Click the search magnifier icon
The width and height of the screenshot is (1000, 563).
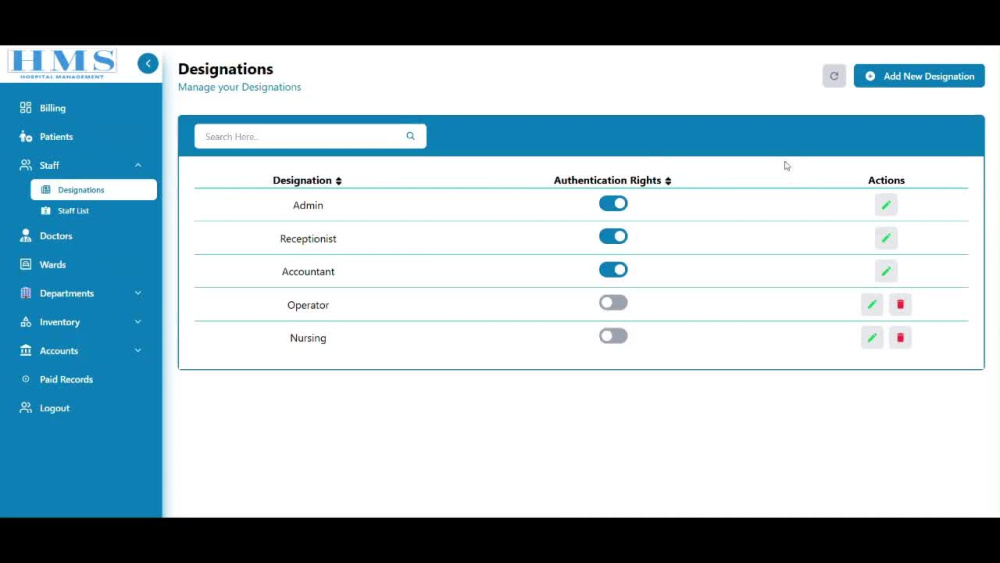(x=410, y=136)
